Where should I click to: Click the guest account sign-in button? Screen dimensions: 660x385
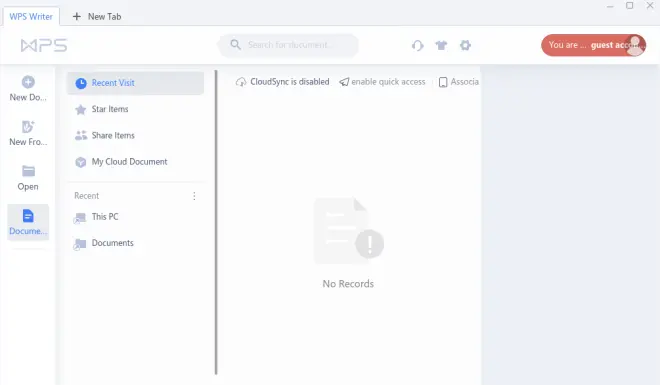(x=593, y=45)
